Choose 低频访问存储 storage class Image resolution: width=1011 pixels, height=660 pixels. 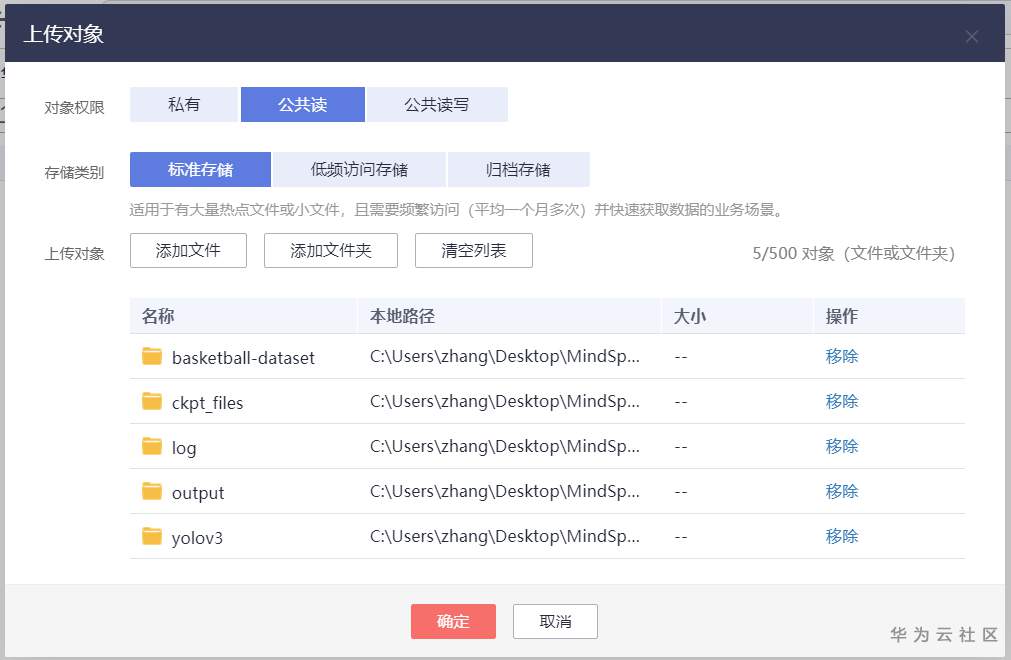[359, 170]
